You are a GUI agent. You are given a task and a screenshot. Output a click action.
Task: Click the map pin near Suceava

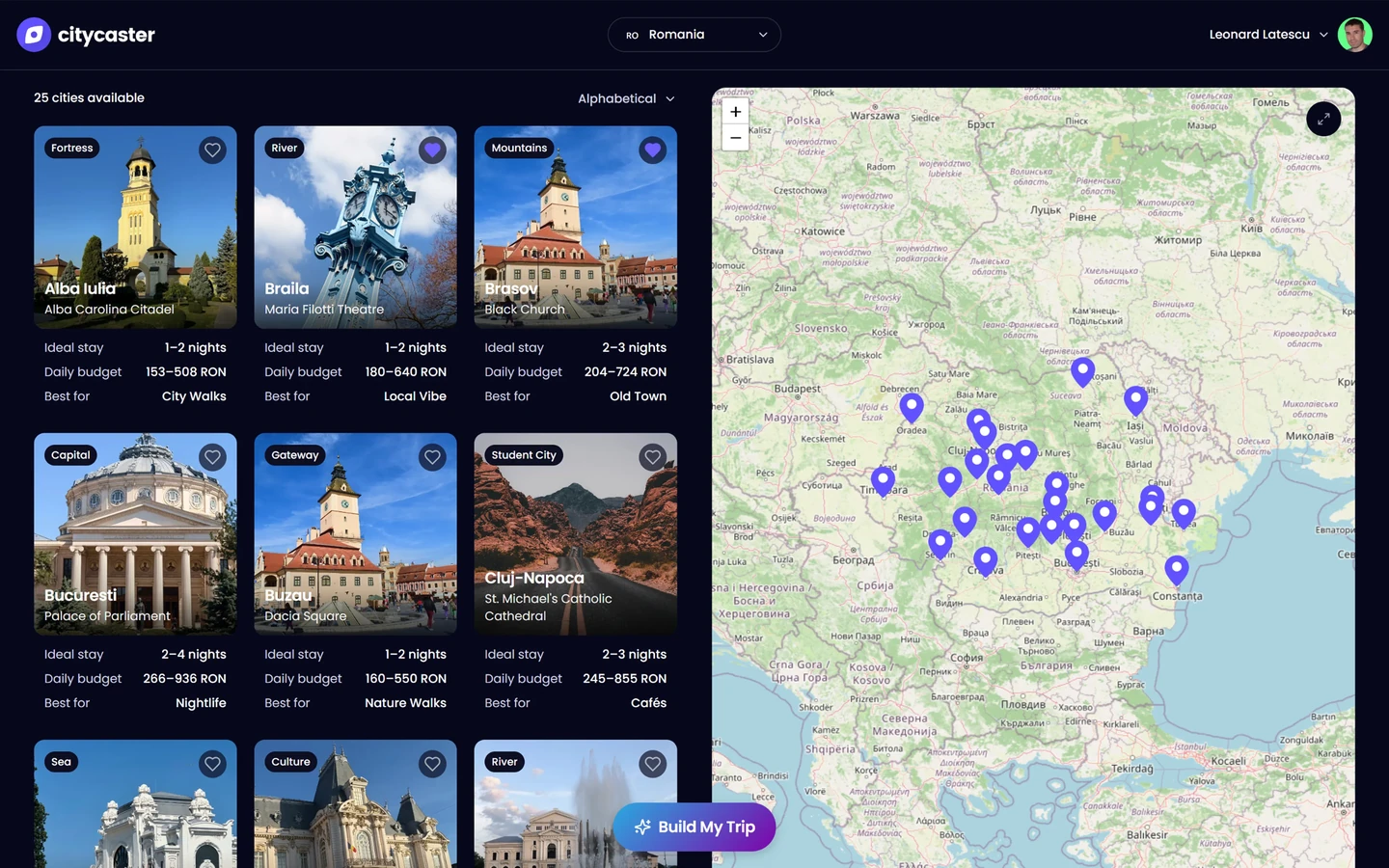pyautogui.click(x=1082, y=370)
